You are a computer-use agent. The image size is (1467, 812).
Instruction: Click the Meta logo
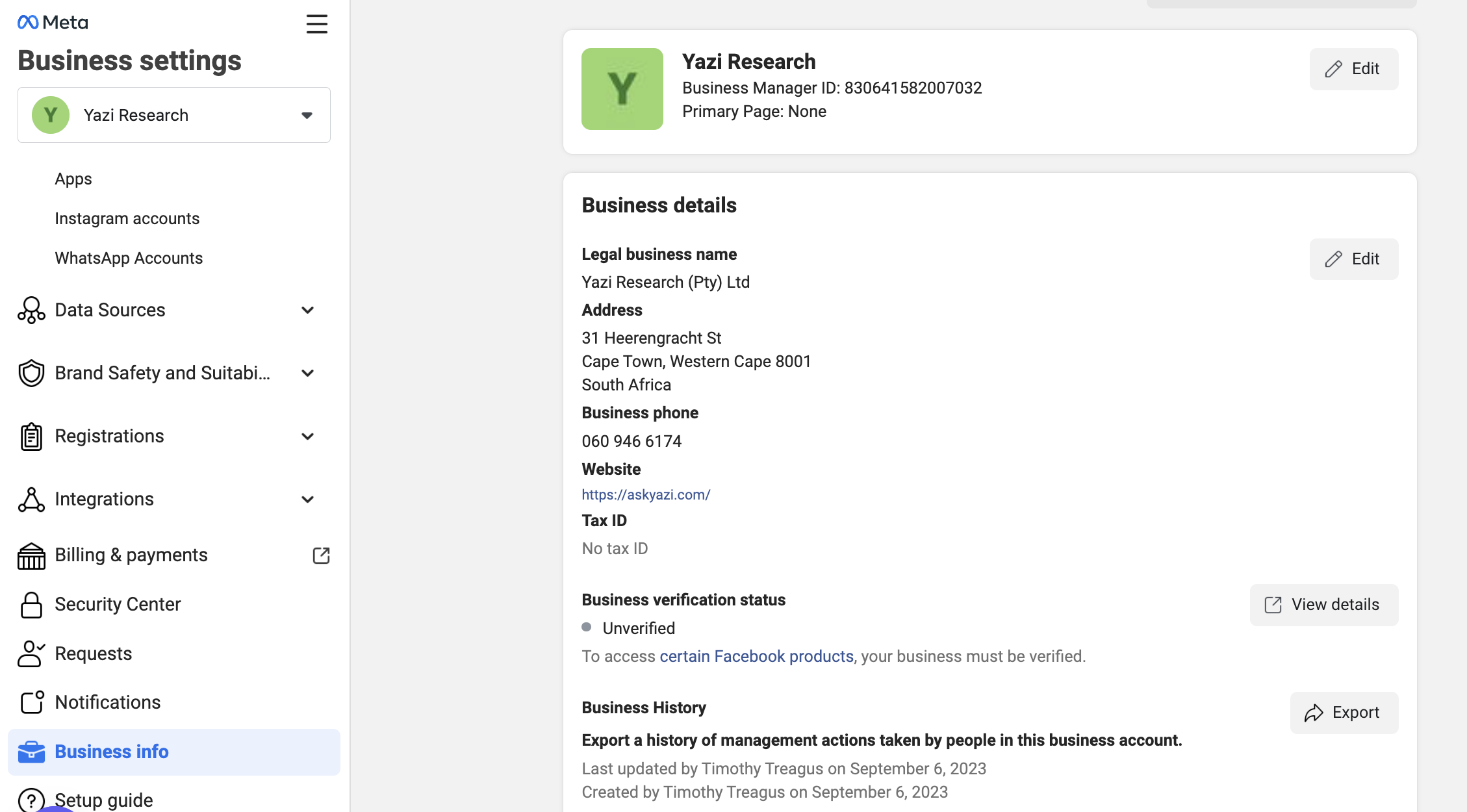[x=53, y=23]
